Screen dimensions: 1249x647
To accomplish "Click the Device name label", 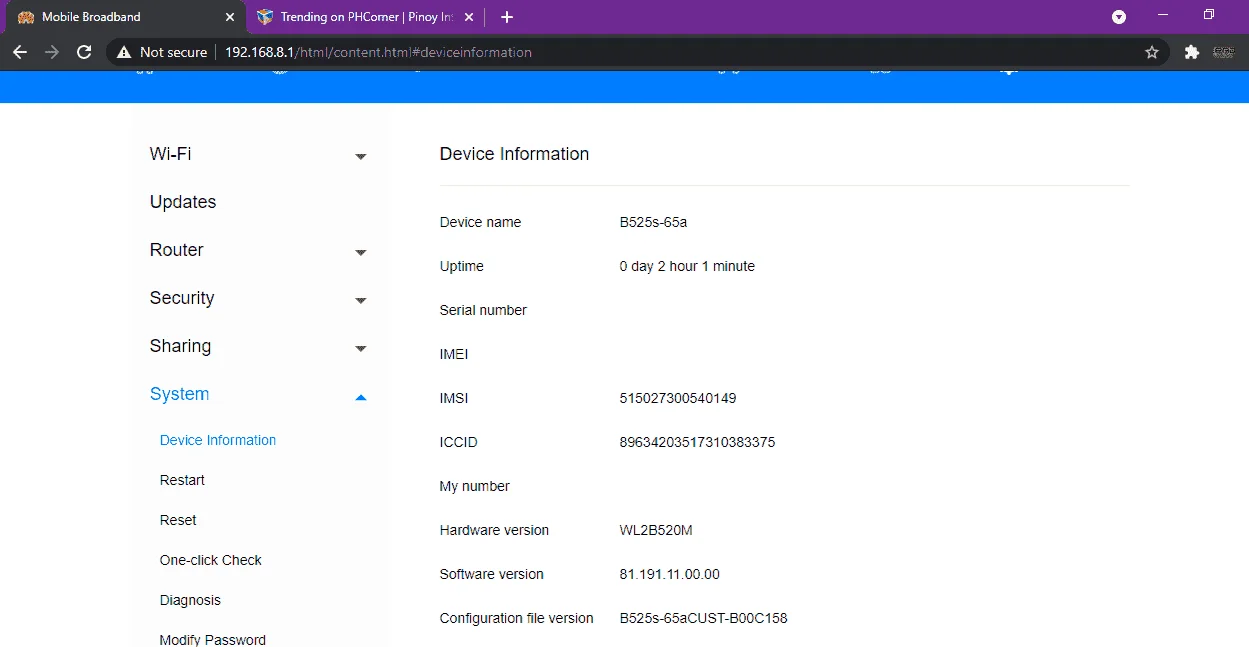I will point(480,222).
